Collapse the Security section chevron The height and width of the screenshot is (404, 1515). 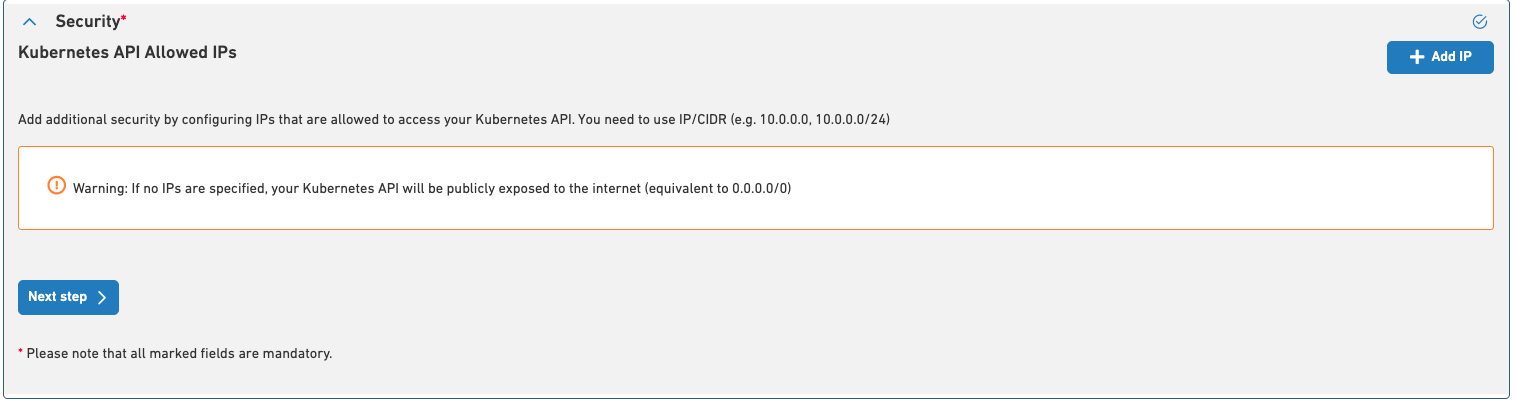[29, 21]
